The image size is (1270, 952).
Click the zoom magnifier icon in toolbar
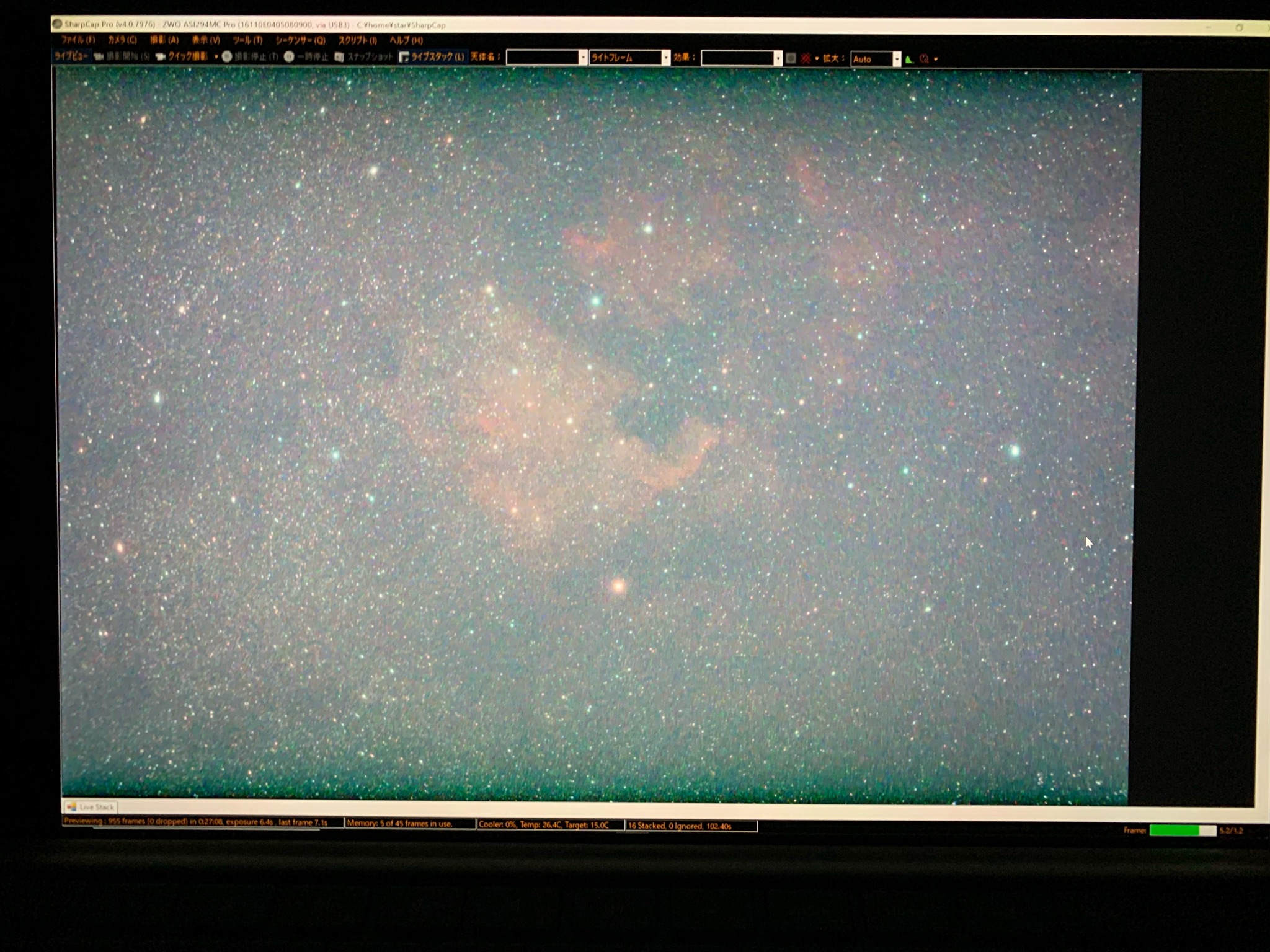click(925, 59)
